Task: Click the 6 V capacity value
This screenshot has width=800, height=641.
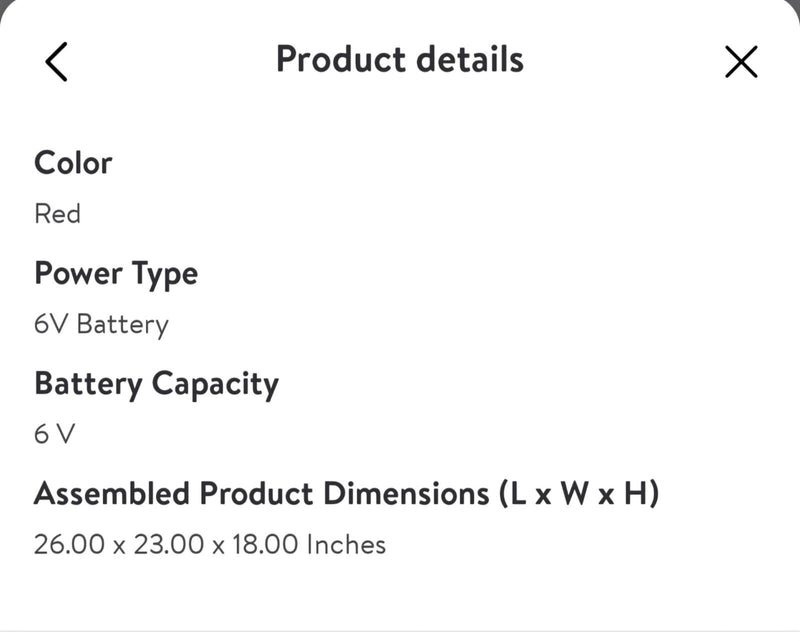Action: pos(55,435)
